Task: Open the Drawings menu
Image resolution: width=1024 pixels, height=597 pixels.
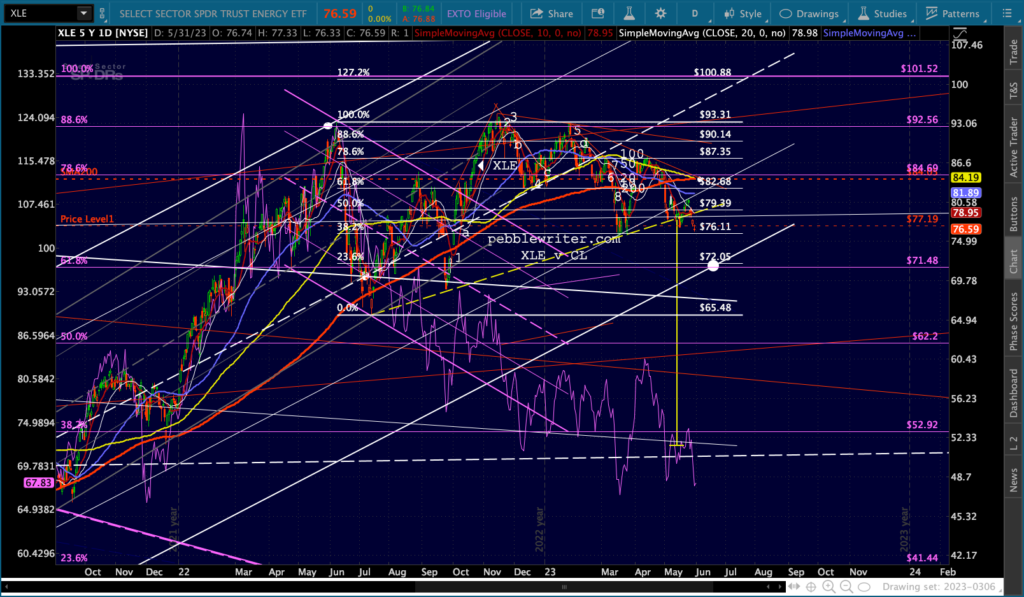Action: 809,13
